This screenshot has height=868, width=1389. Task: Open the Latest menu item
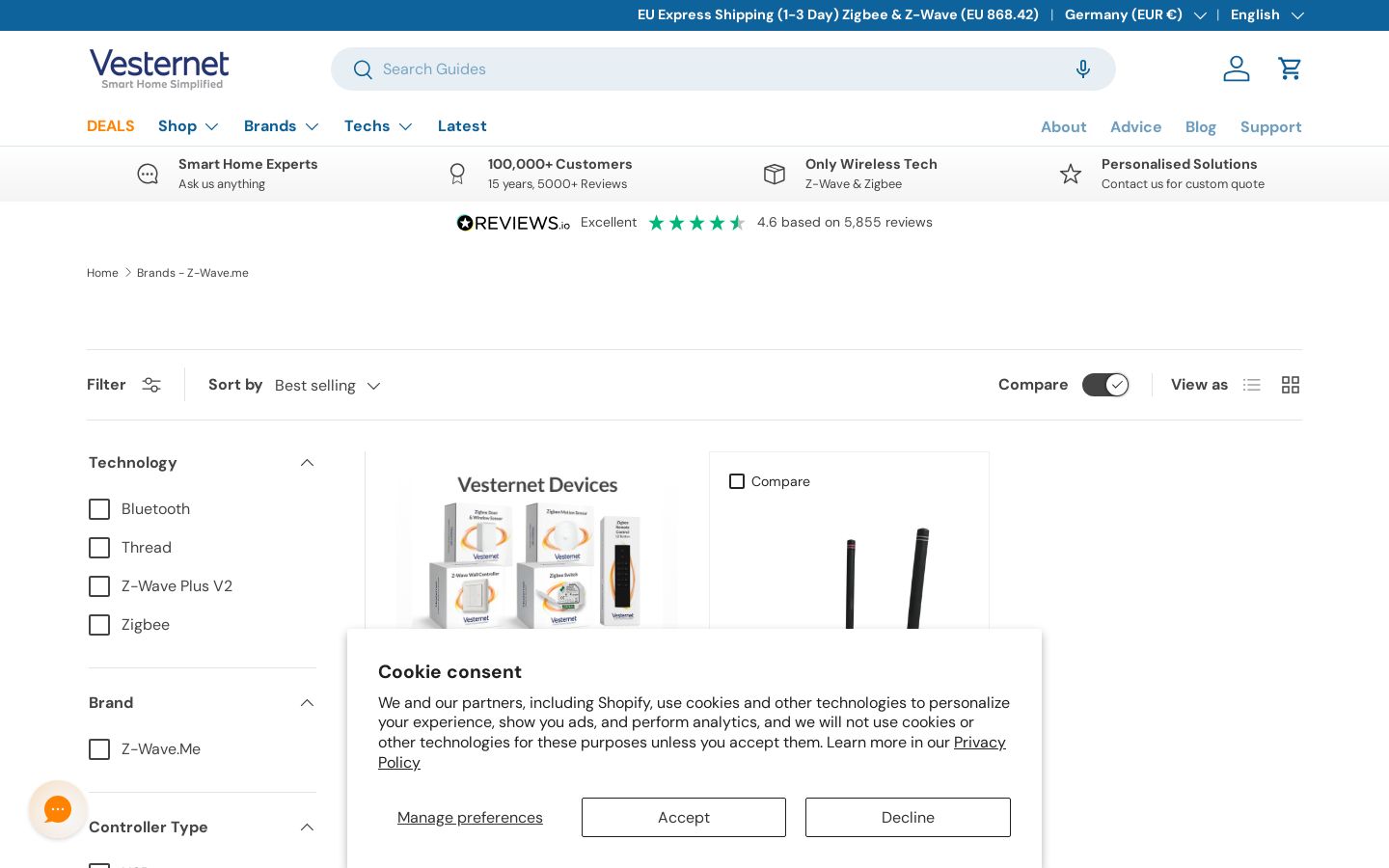pyautogui.click(x=462, y=126)
